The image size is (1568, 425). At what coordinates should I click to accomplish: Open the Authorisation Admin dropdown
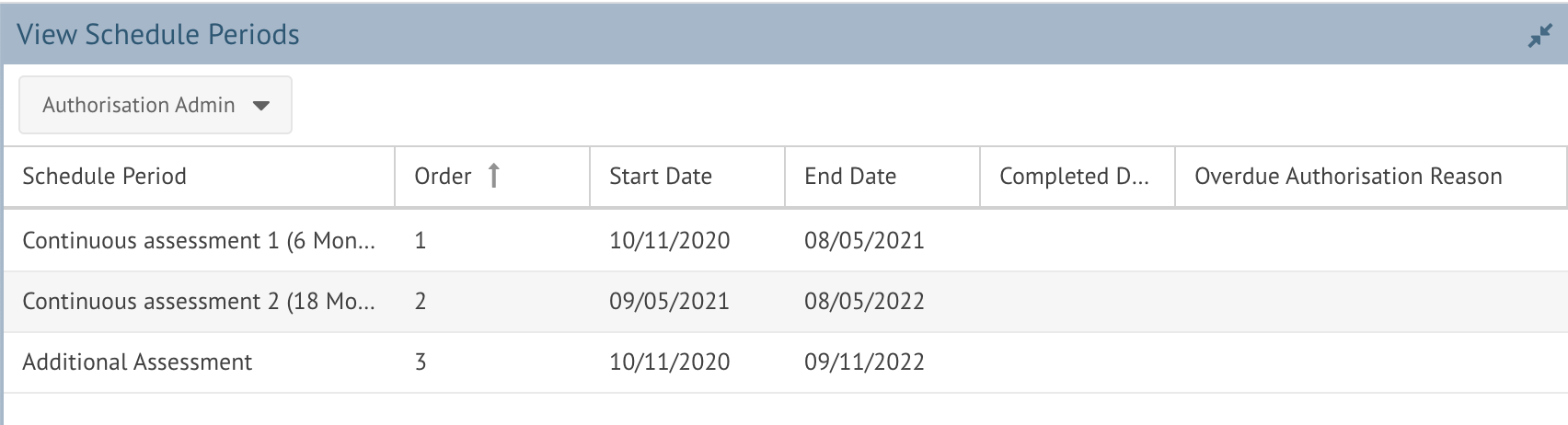click(x=156, y=105)
